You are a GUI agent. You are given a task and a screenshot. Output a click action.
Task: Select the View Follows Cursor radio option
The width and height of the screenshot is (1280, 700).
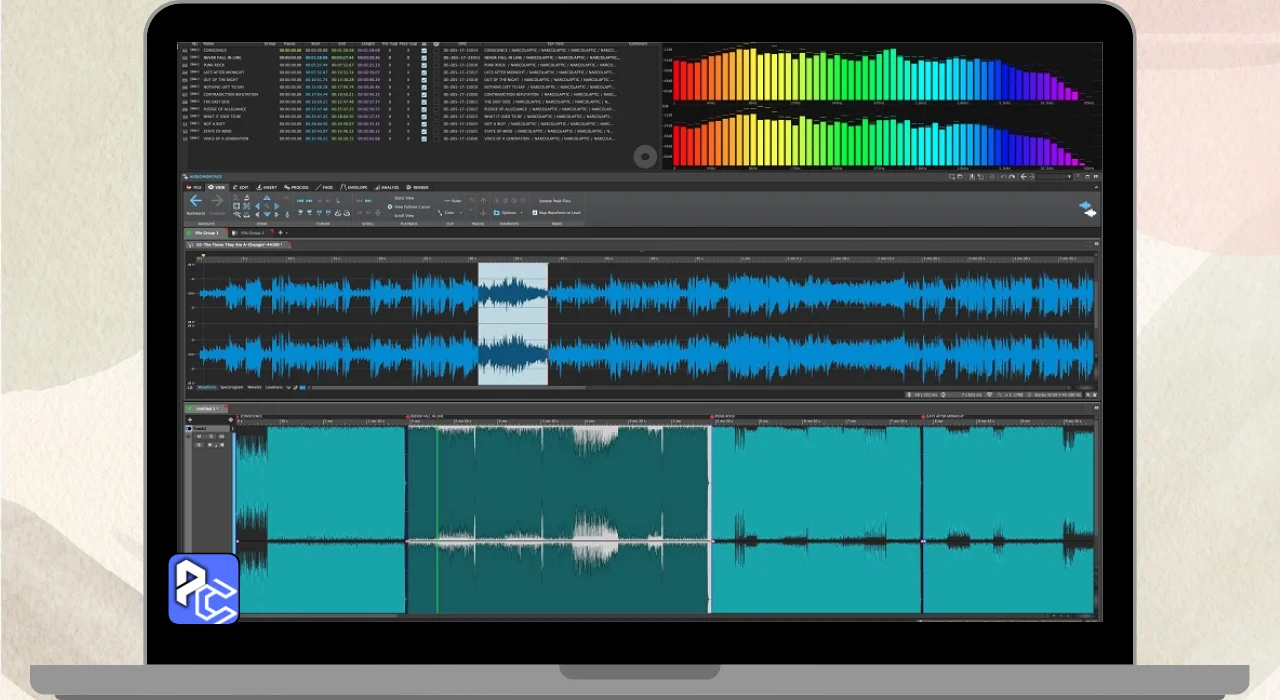coord(390,207)
